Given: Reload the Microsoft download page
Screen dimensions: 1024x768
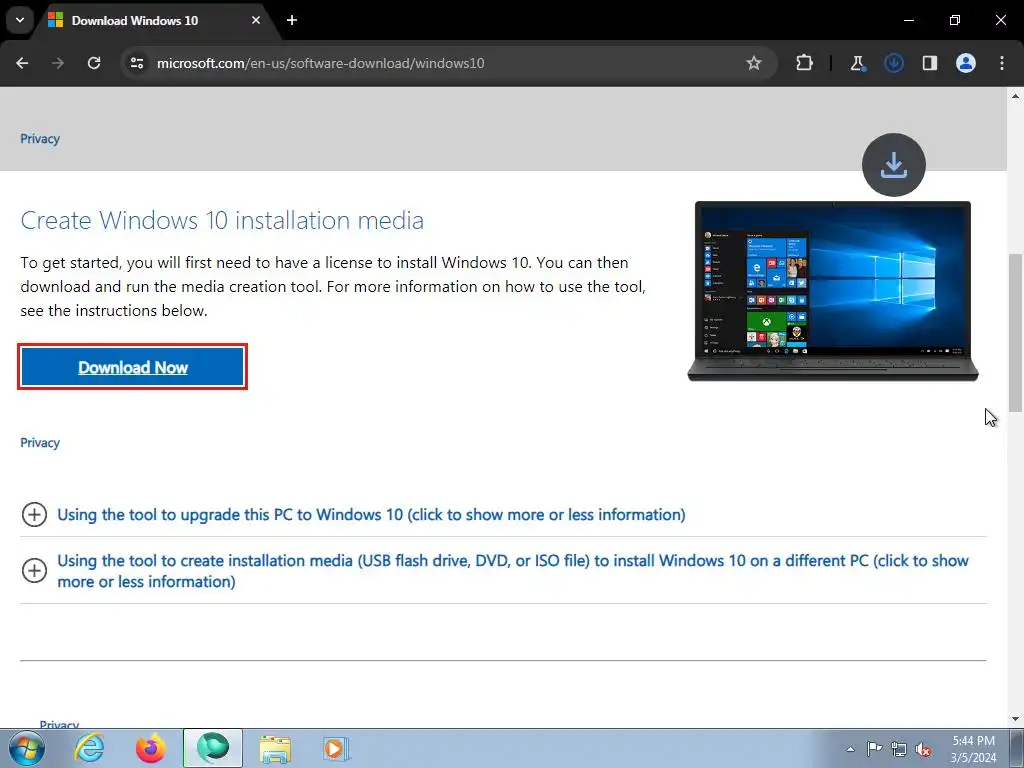Looking at the screenshot, I should coord(94,63).
